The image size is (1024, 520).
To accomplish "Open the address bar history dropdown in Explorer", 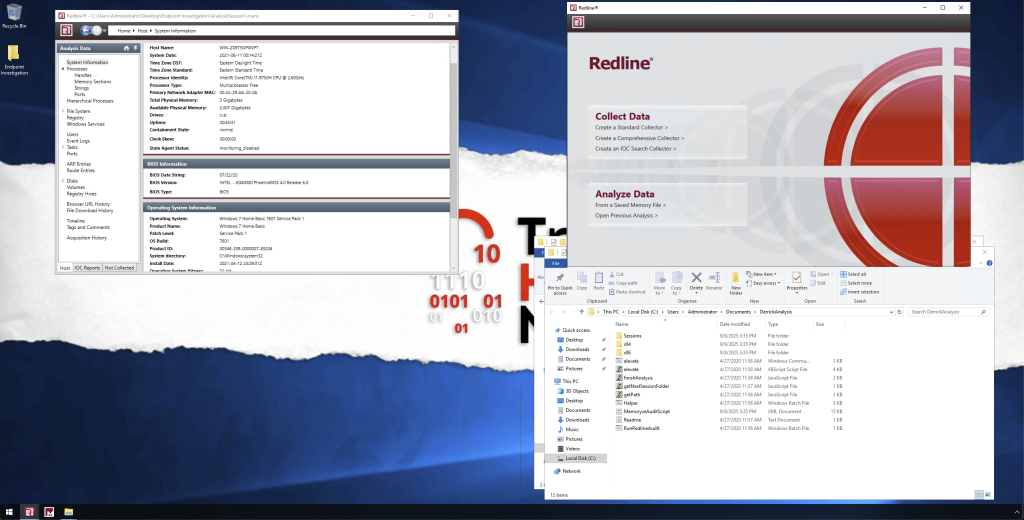I will (x=891, y=312).
